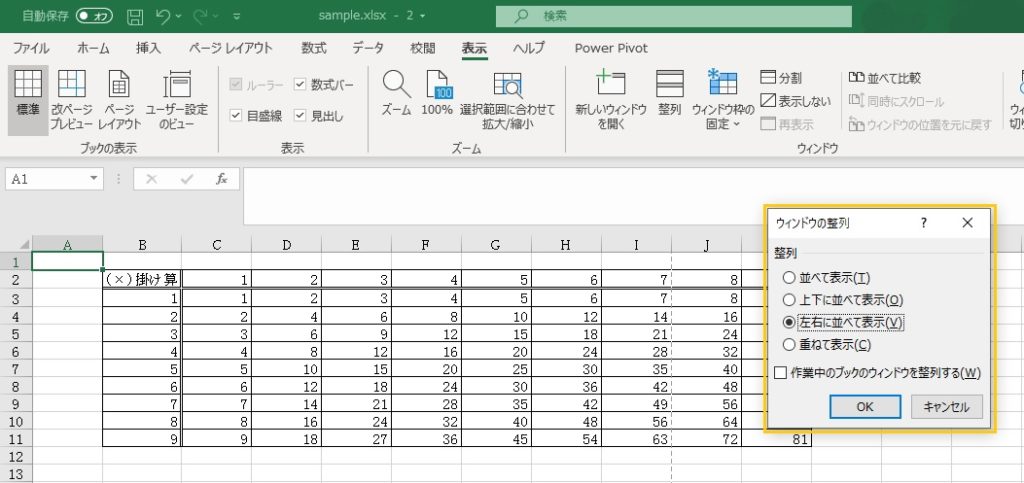Image resolution: width=1024 pixels, height=483 pixels.
Task: Click the Split (分割) window icon
Action: [x=768, y=78]
